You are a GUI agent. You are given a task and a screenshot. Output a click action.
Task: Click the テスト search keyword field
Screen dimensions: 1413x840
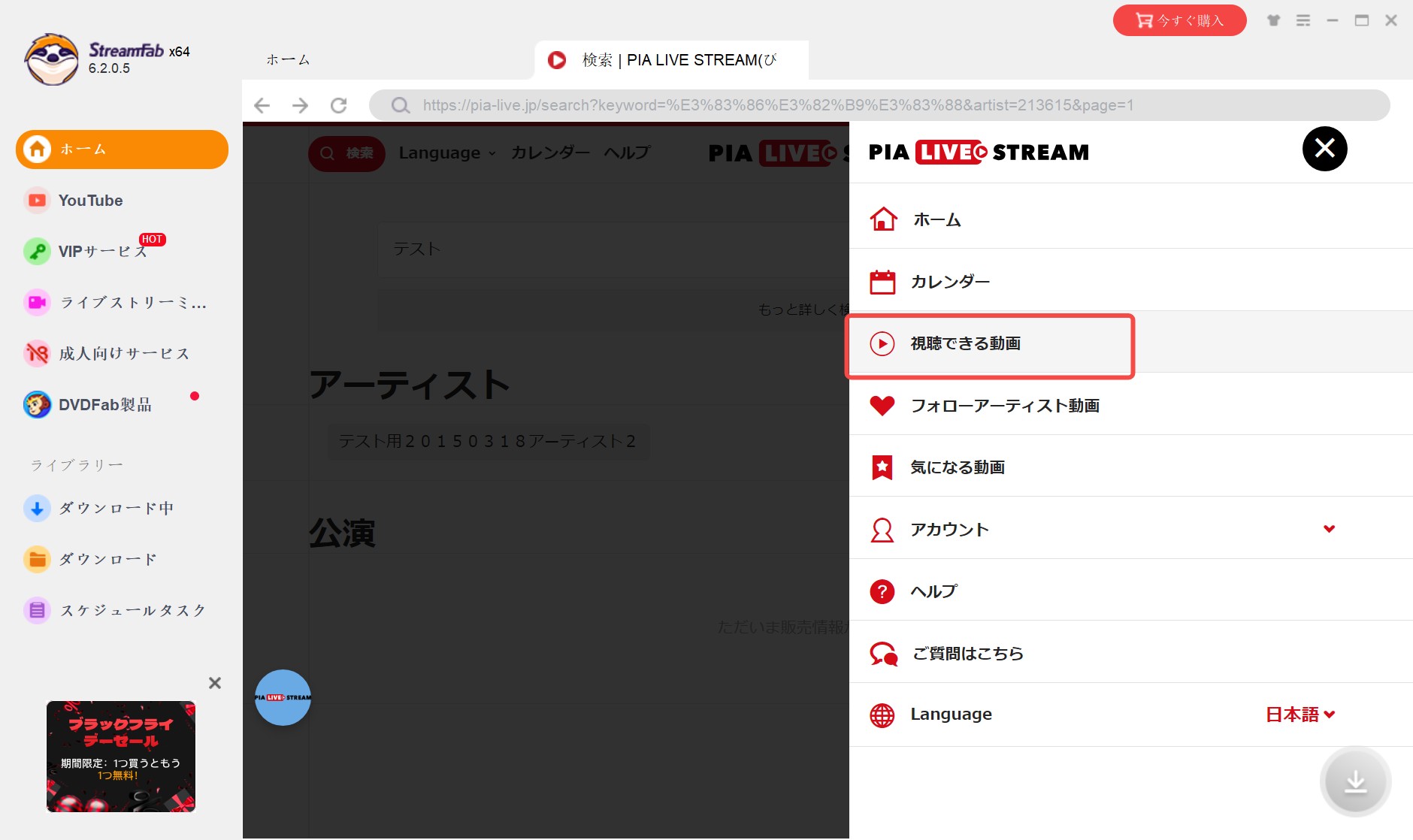(x=613, y=249)
